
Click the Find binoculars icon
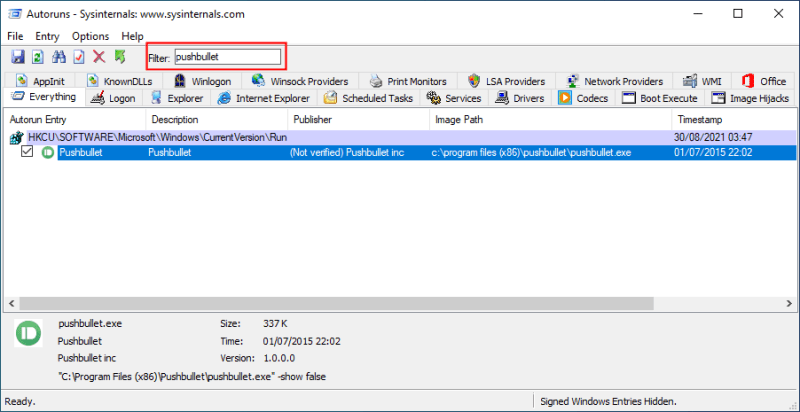(59, 57)
